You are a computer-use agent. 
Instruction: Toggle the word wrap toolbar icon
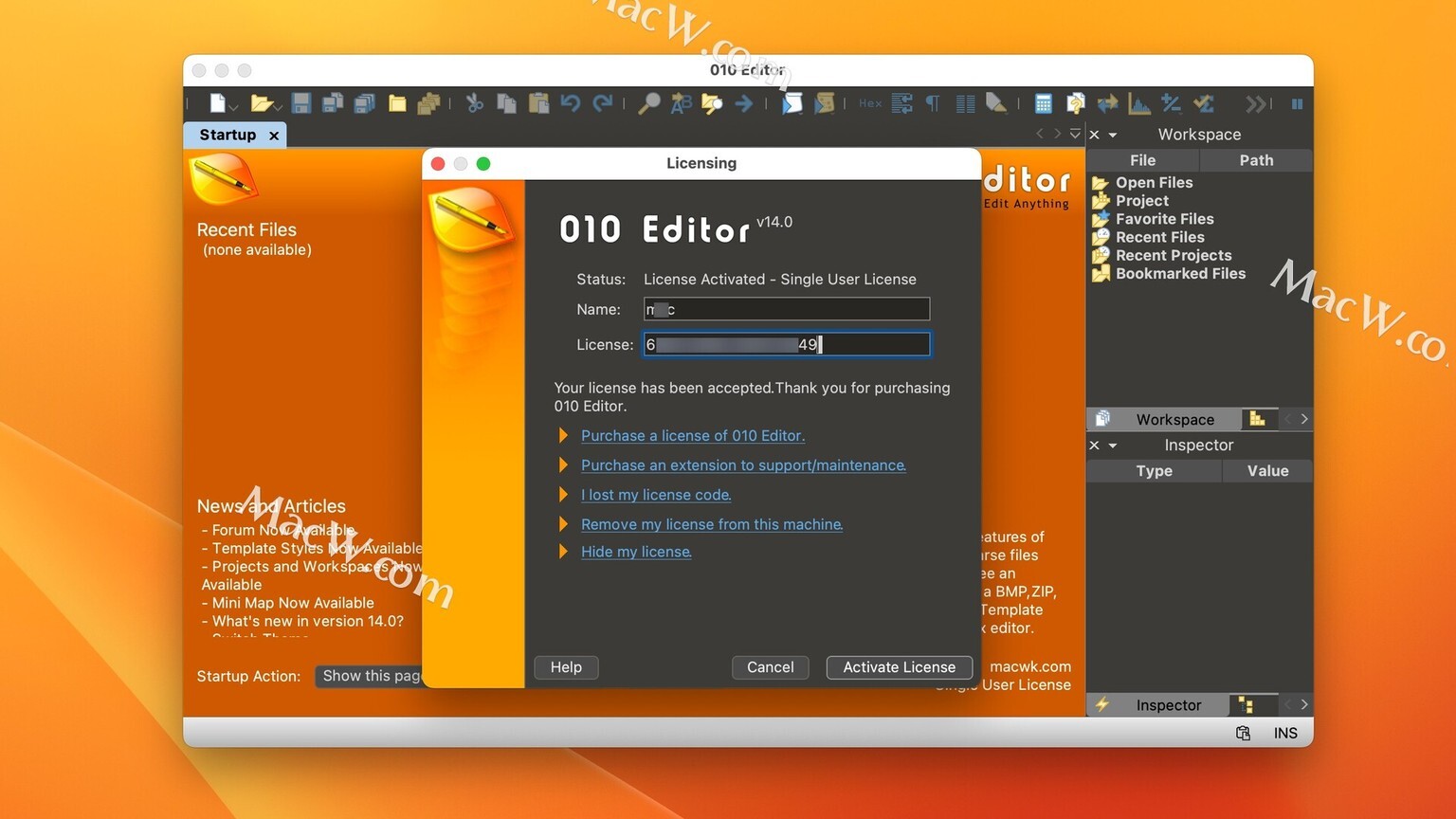[901, 103]
